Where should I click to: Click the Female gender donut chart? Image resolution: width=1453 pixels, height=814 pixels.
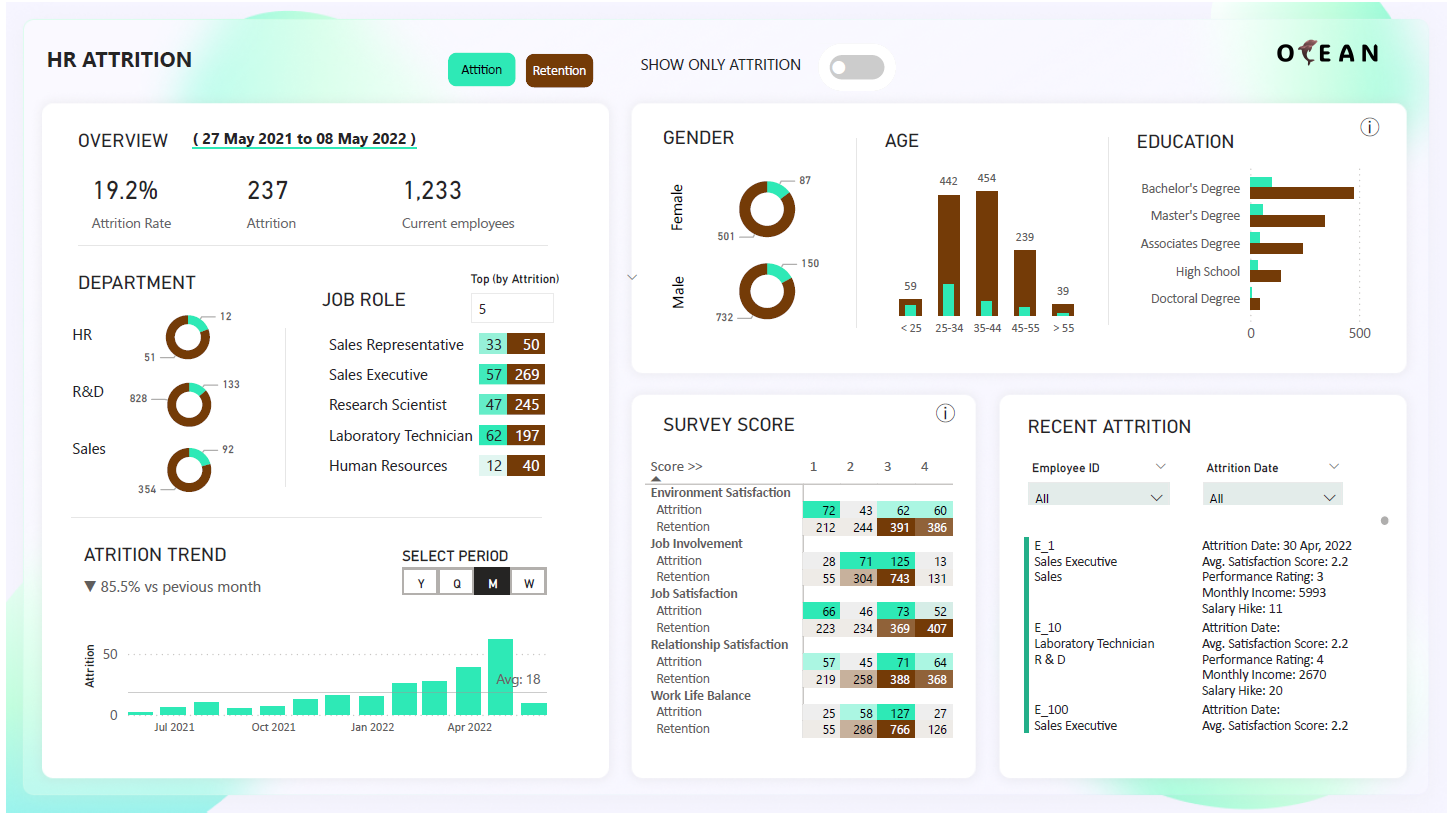[766, 210]
